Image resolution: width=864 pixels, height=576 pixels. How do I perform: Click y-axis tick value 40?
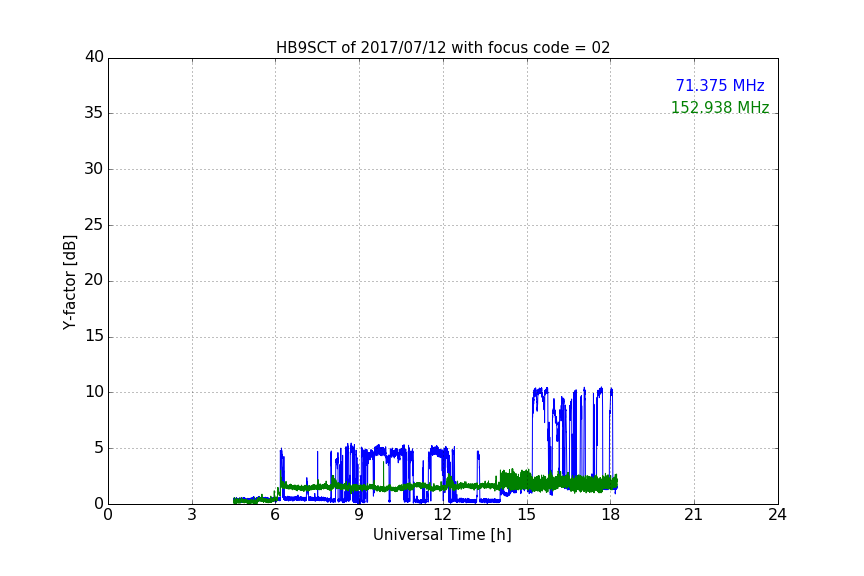pos(94,57)
